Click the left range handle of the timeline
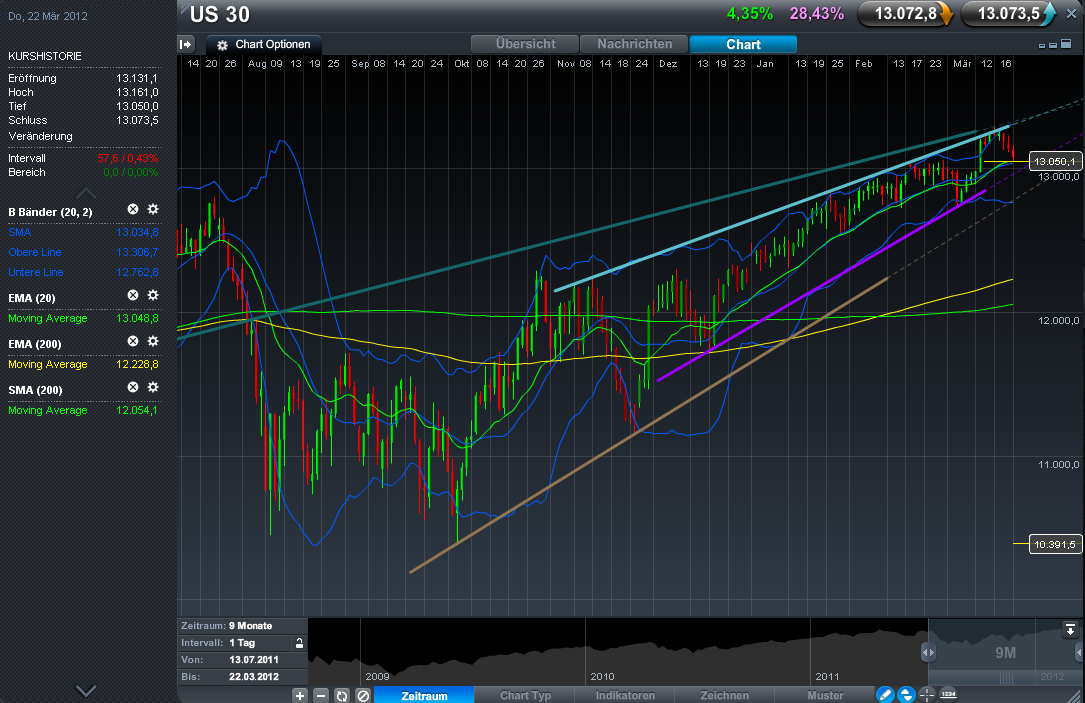 [928, 652]
